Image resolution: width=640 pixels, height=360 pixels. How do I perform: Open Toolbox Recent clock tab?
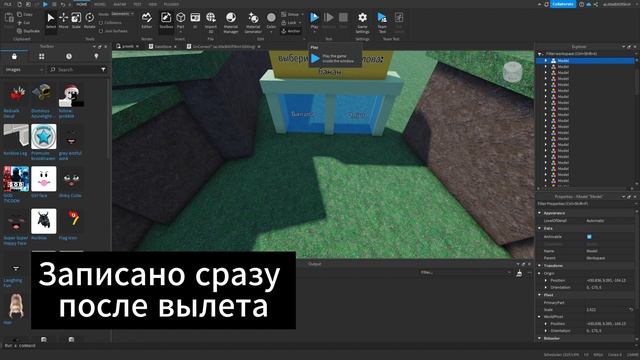(x=69, y=56)
